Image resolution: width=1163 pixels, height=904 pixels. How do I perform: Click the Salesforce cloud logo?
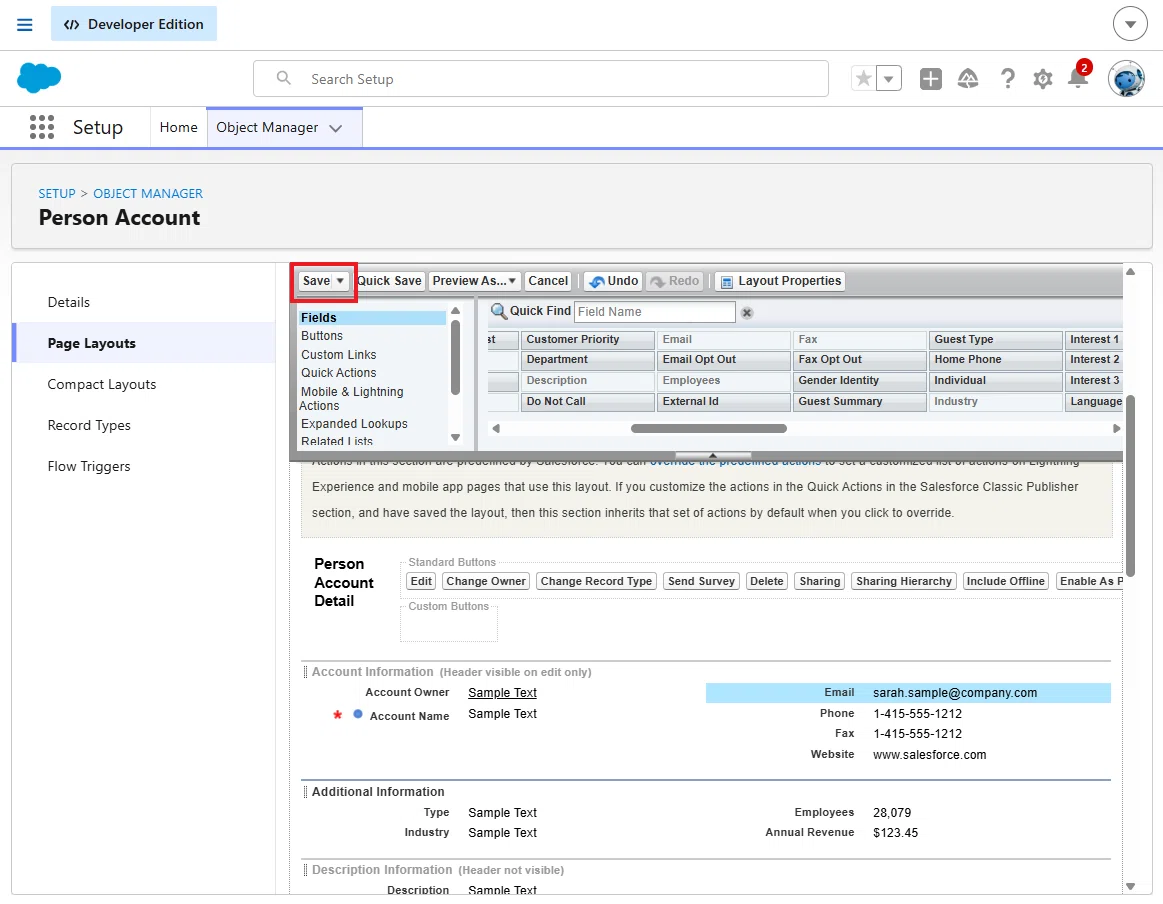pos(39,77)
